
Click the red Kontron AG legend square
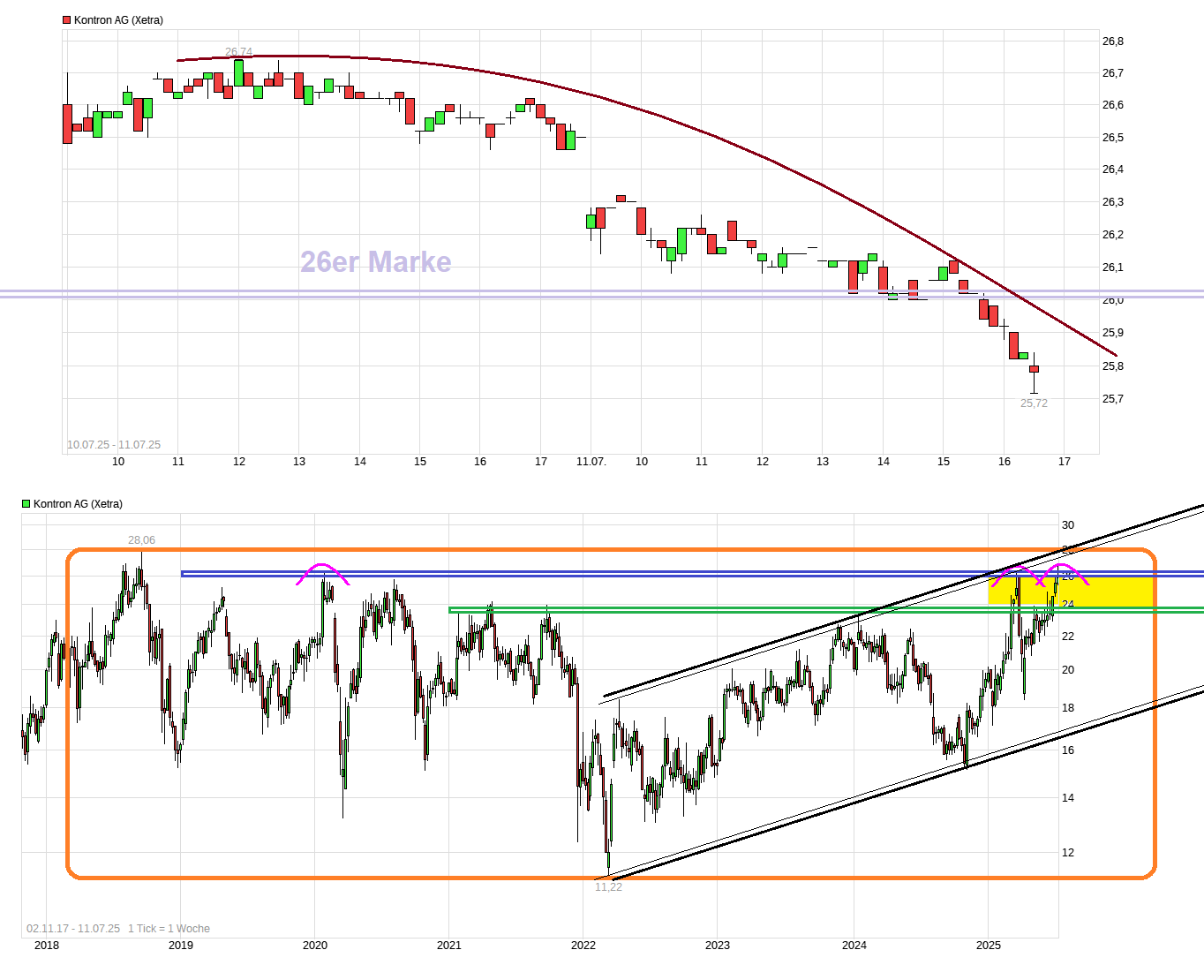[x=65, y=19]
